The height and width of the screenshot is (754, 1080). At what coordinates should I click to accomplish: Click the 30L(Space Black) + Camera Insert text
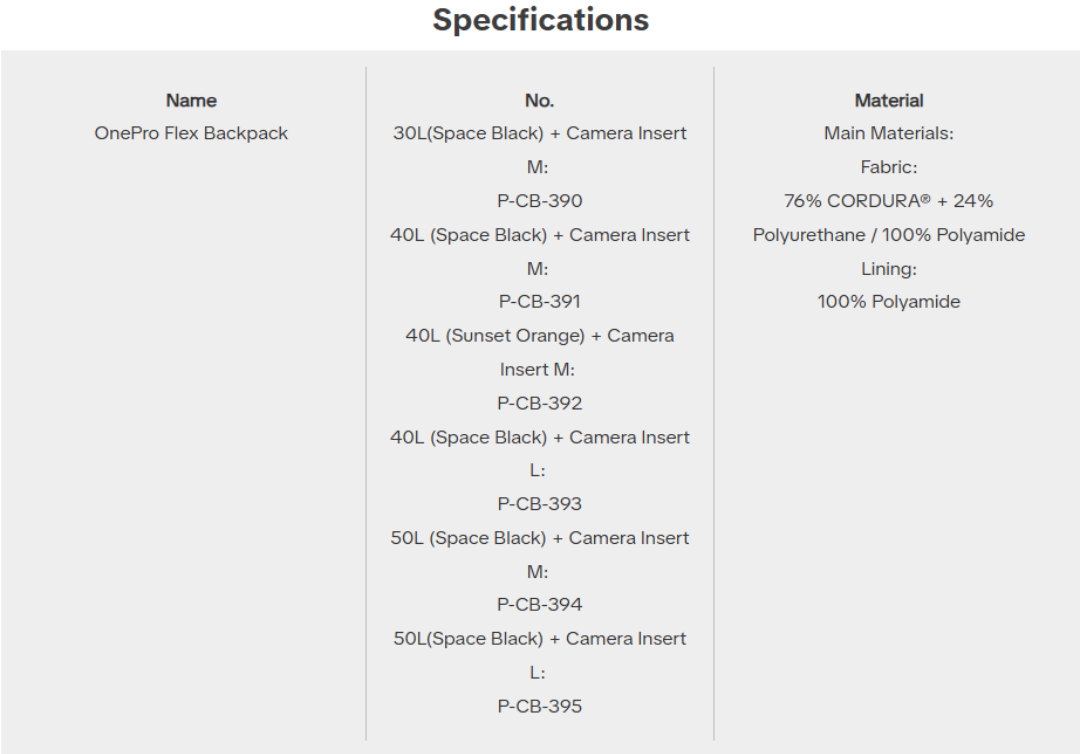(539, 133)
